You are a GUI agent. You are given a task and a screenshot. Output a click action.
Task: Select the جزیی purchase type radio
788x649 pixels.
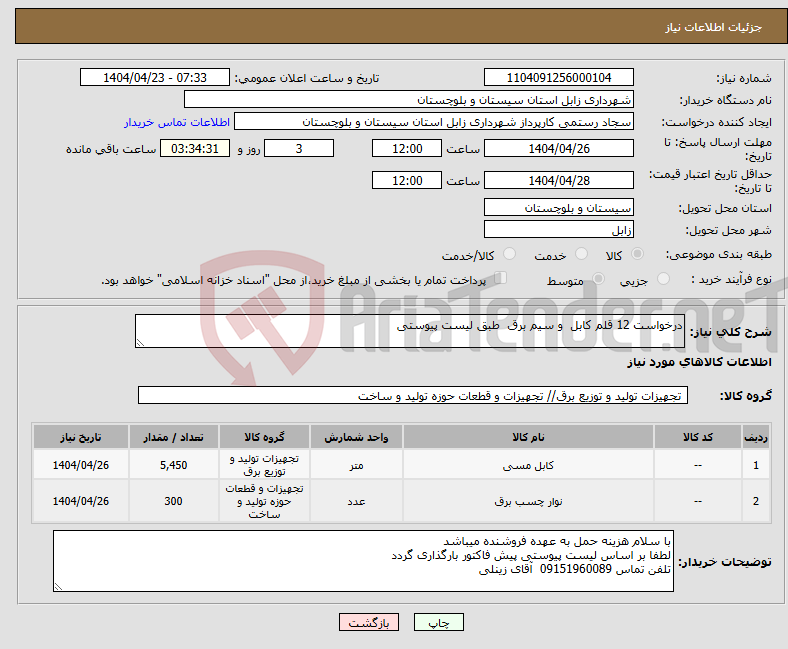click(x=663, y=279)
